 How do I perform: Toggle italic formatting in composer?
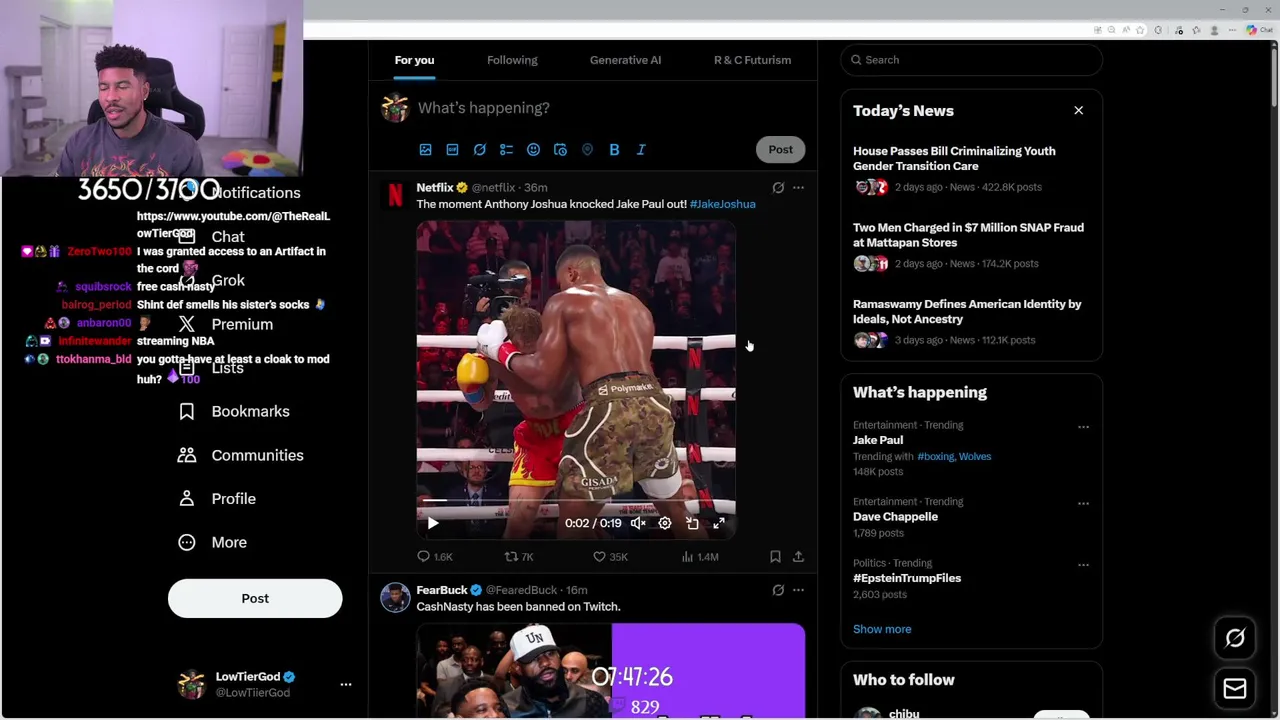pos(641,150)
